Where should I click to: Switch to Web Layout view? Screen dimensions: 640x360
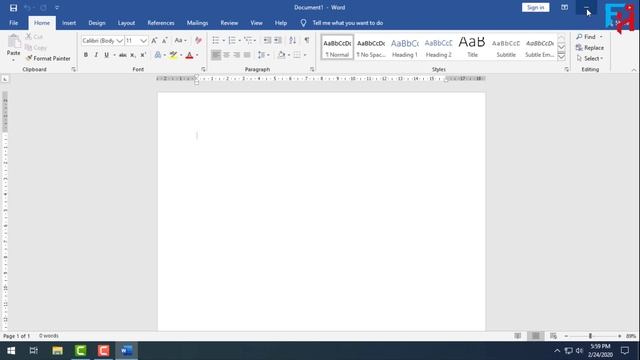point(553,336)
